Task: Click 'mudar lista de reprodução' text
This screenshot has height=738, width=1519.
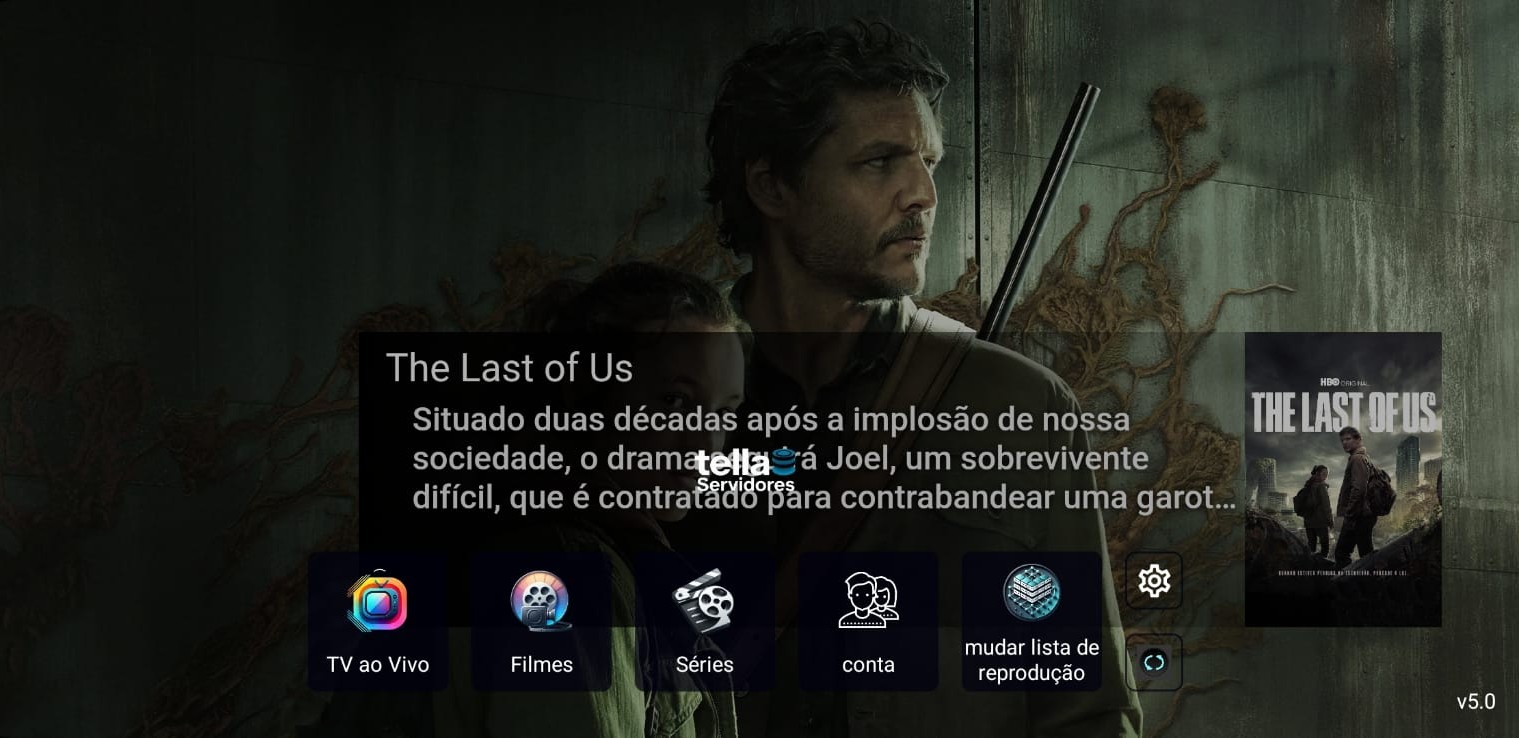Action: click(1031, 660)
